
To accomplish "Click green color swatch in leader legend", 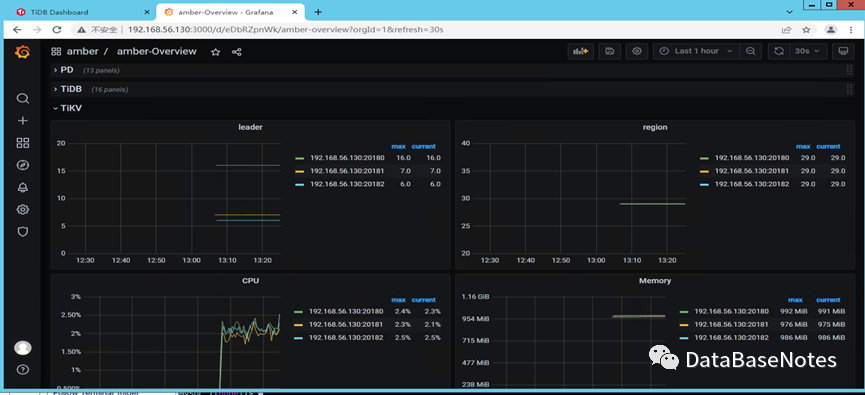I will coord(300,158).
